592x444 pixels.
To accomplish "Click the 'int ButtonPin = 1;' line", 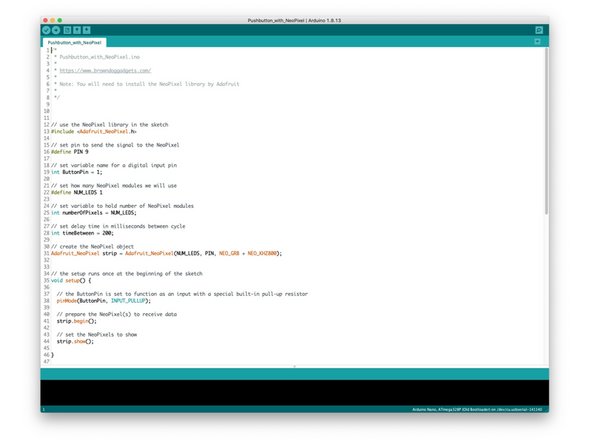I will click(x=77, y=172).
